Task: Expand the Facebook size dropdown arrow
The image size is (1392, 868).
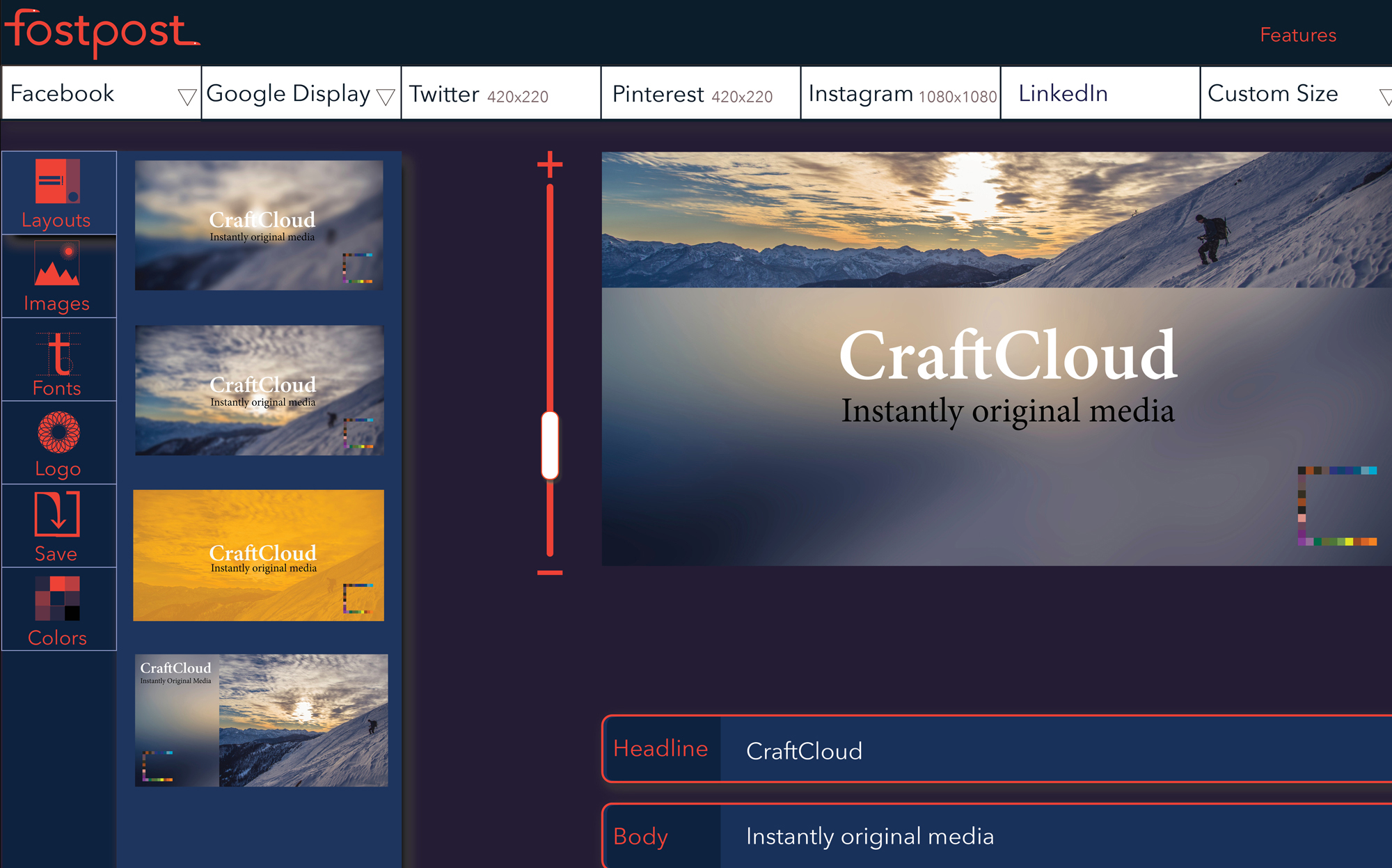Action: point(187,97)
